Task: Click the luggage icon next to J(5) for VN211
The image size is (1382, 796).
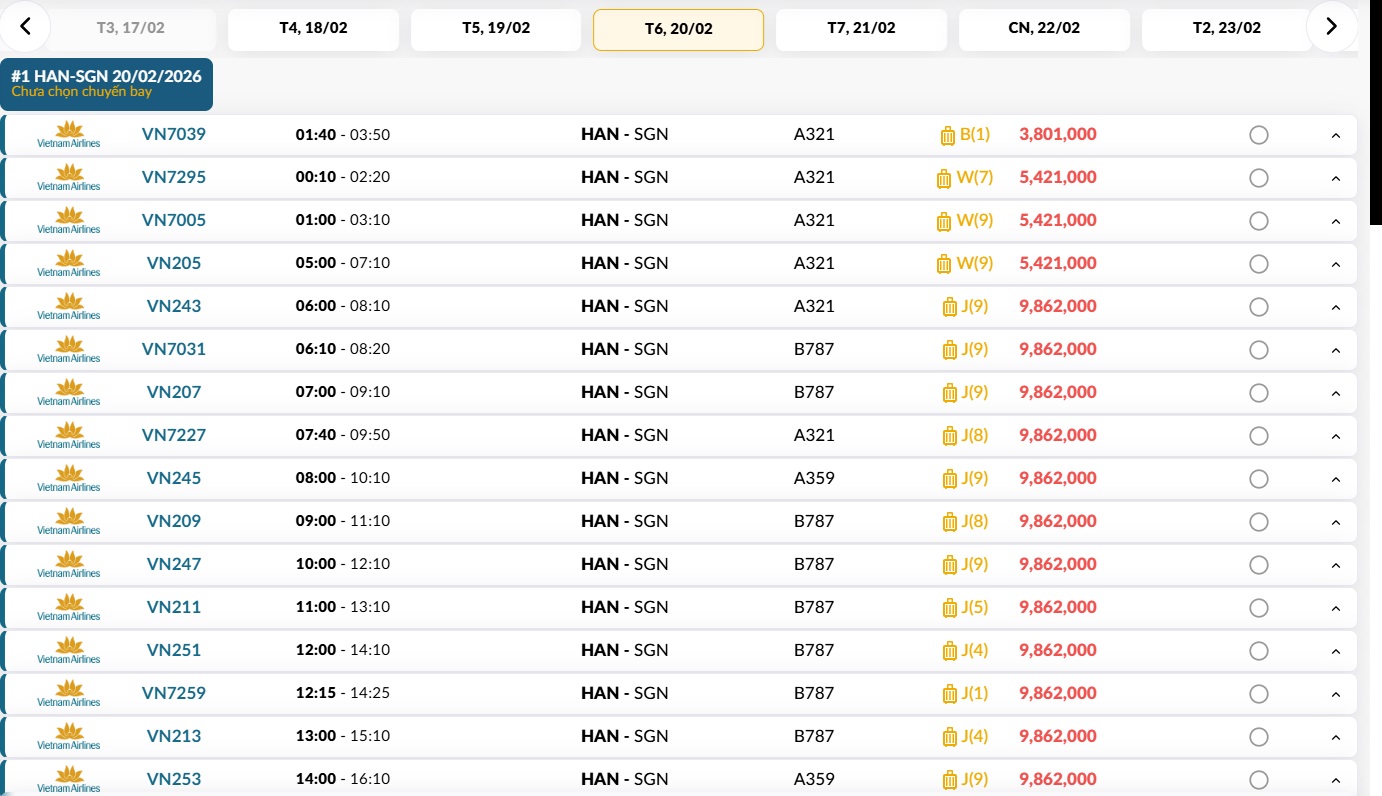Action: [x=949, y=608]
